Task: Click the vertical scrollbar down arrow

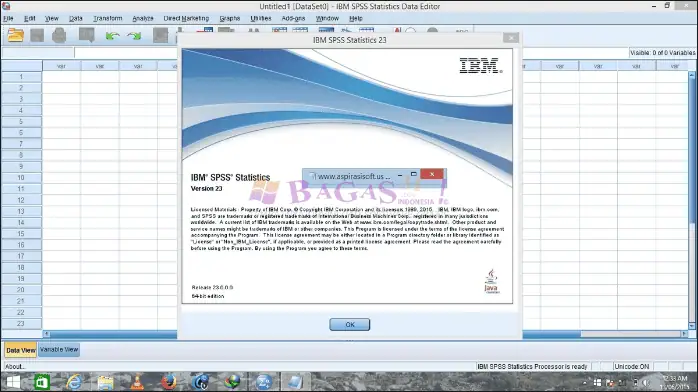Action: coord(692,326)
